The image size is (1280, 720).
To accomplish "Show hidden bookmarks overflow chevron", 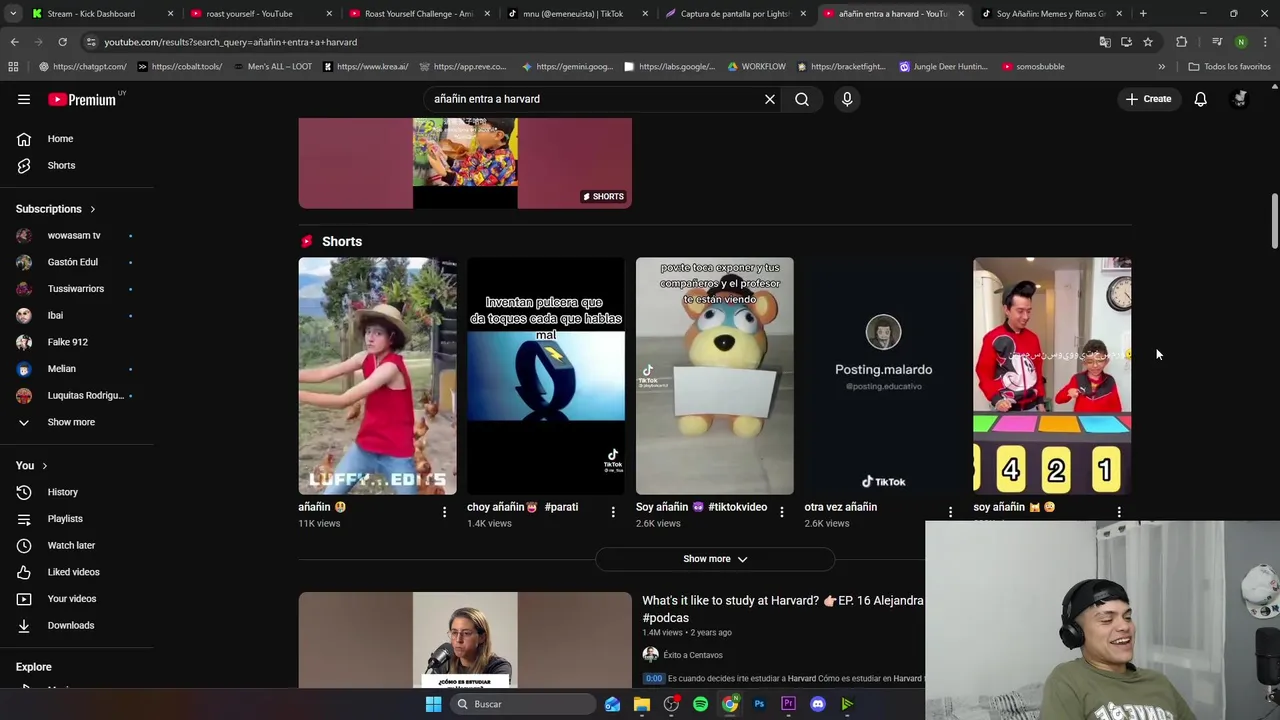I will tap(1161, 67).
